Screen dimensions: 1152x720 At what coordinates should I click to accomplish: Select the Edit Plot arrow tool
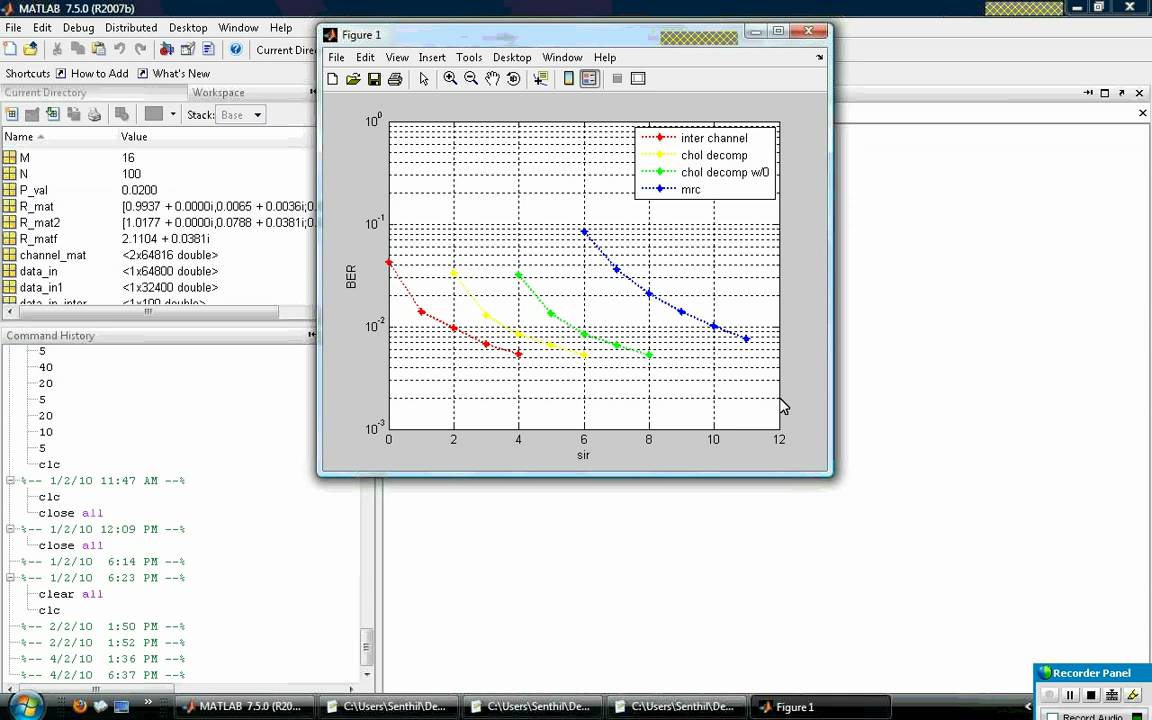click(424, 79)
